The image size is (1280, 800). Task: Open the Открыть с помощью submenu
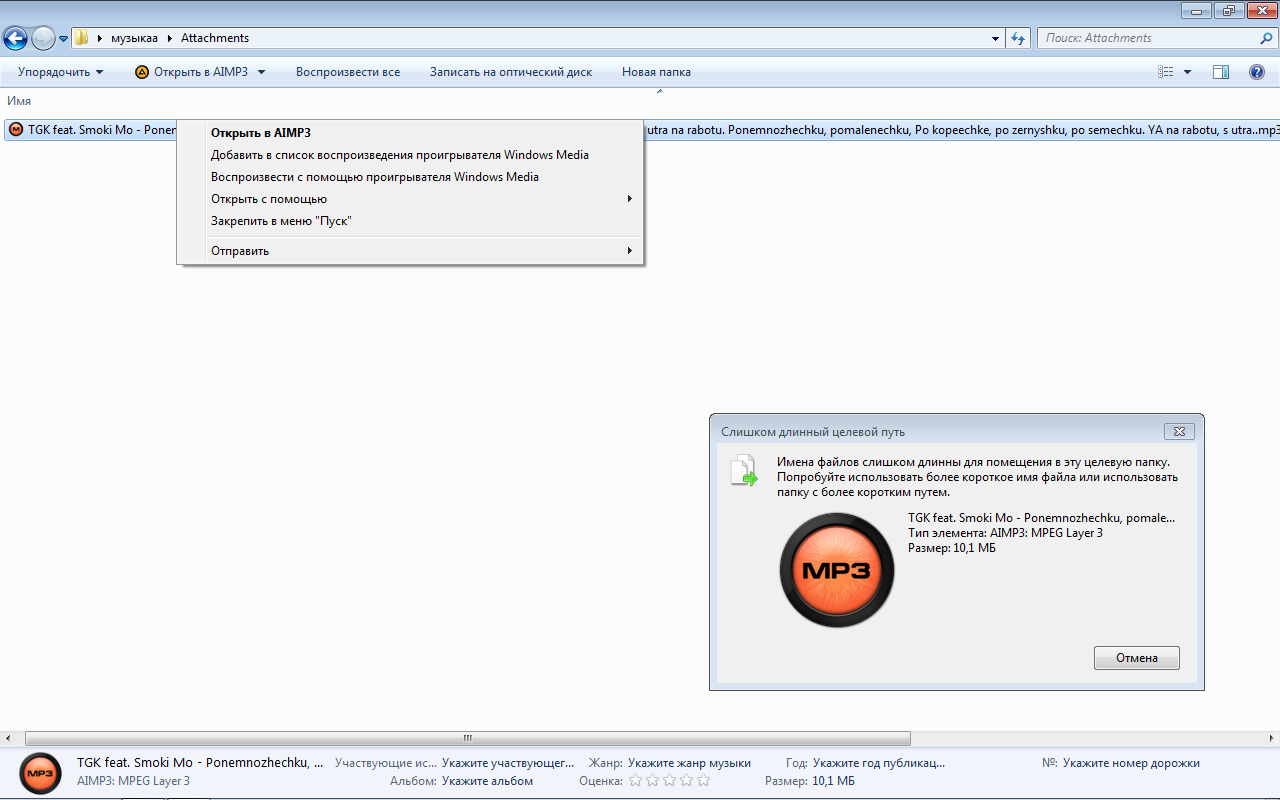point(410,199)
